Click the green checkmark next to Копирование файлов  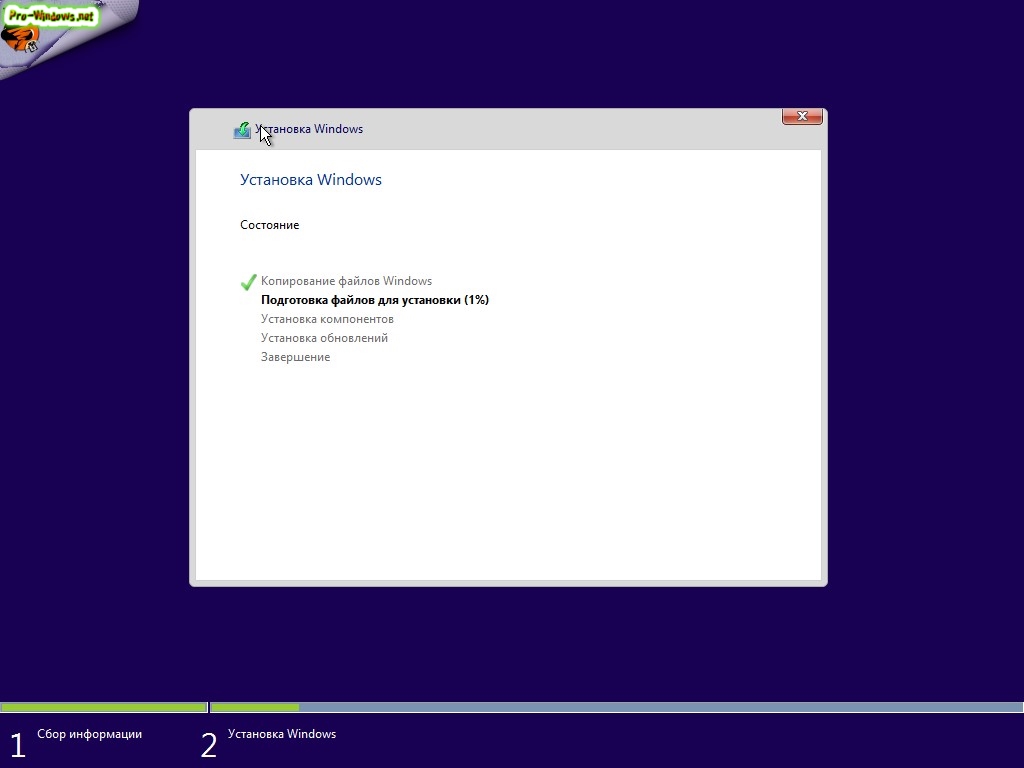(248, 281)
